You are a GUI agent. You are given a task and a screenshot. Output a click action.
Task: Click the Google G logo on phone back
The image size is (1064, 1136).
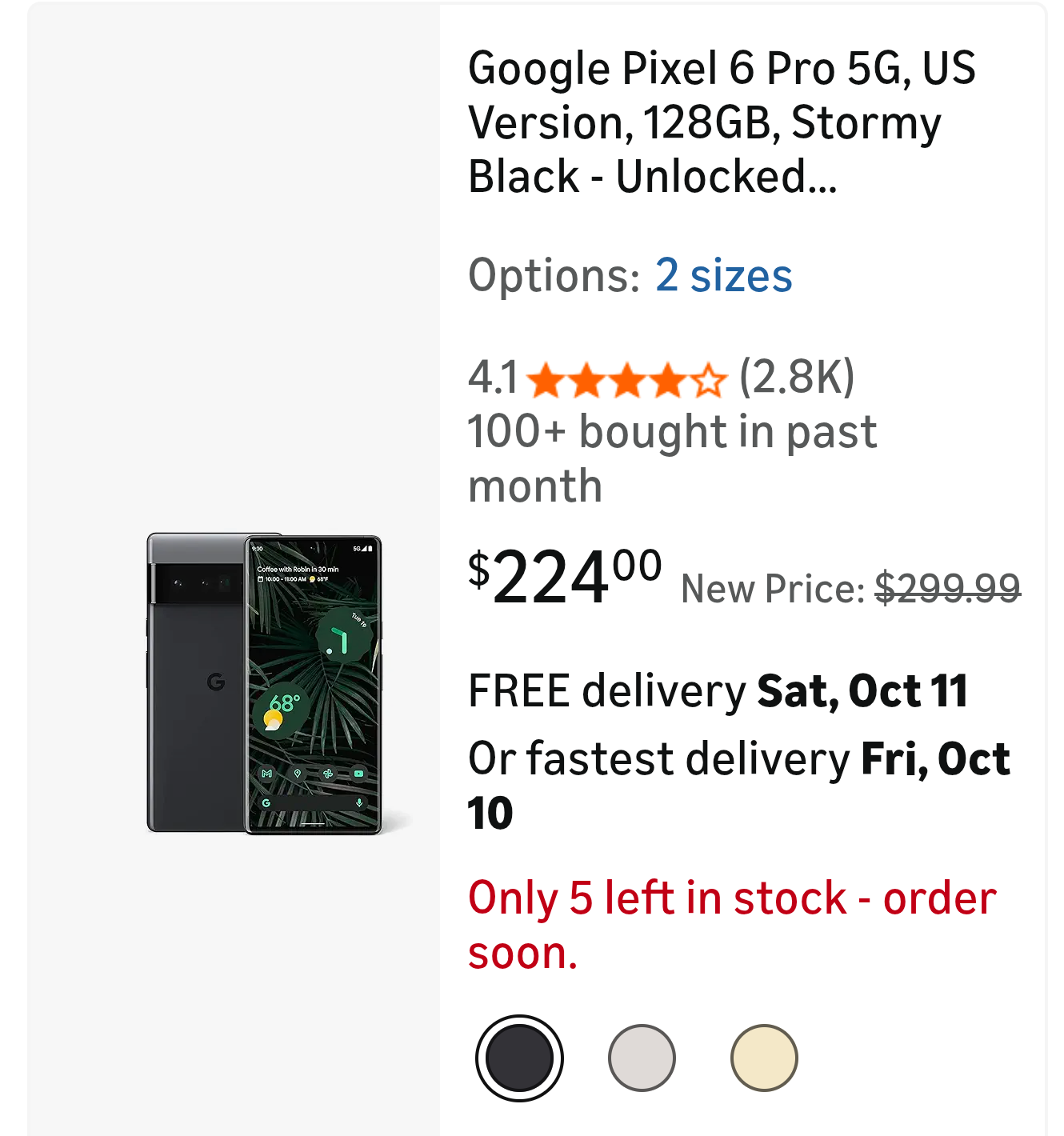pyautogui.click(x=216, y=682)
